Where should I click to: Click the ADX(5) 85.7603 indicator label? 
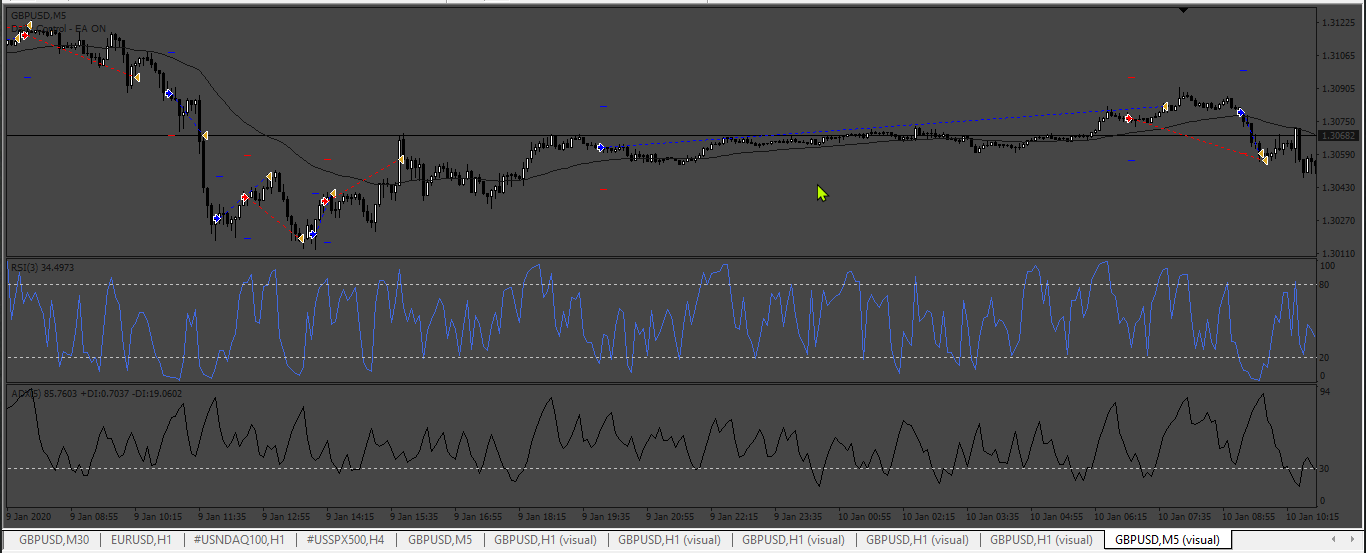point(96,393)
